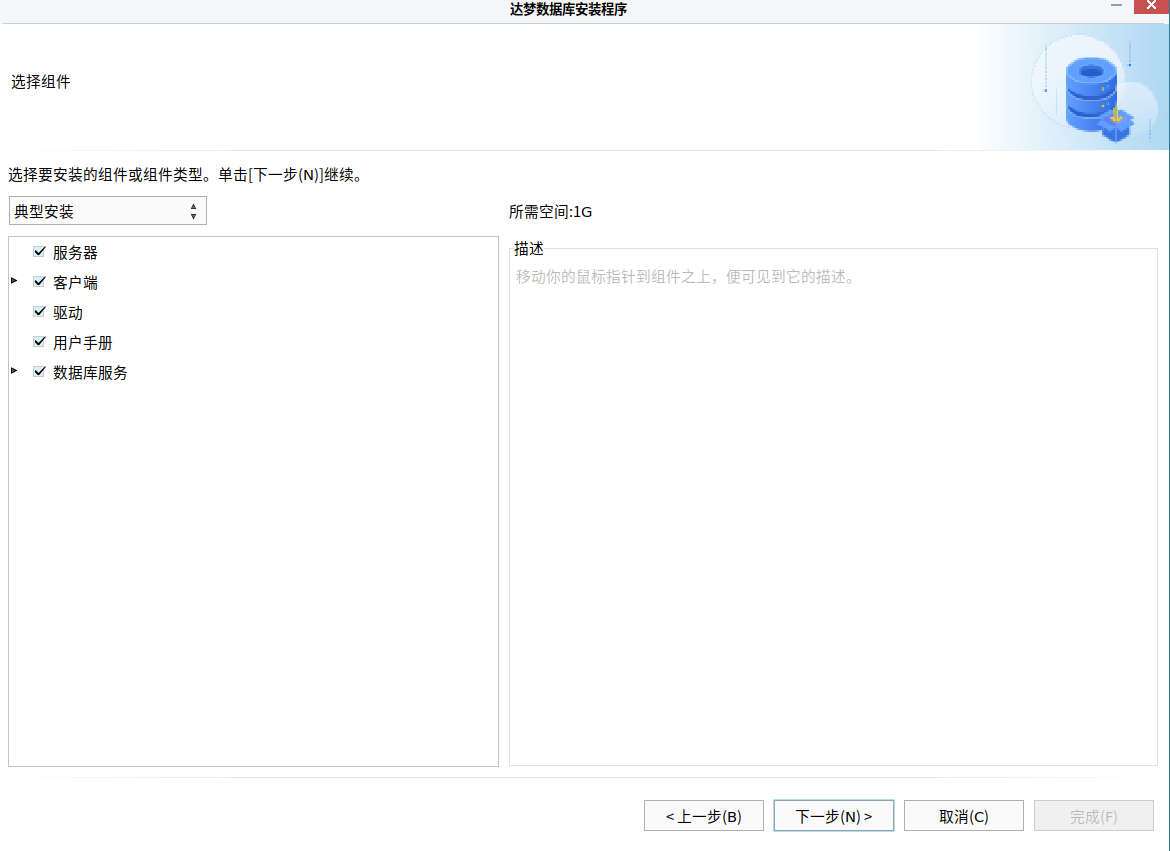Viewport: 1170px width, 851px height.
Task: Click the 选择组件 heading text
Action: [x=41, y=82]
